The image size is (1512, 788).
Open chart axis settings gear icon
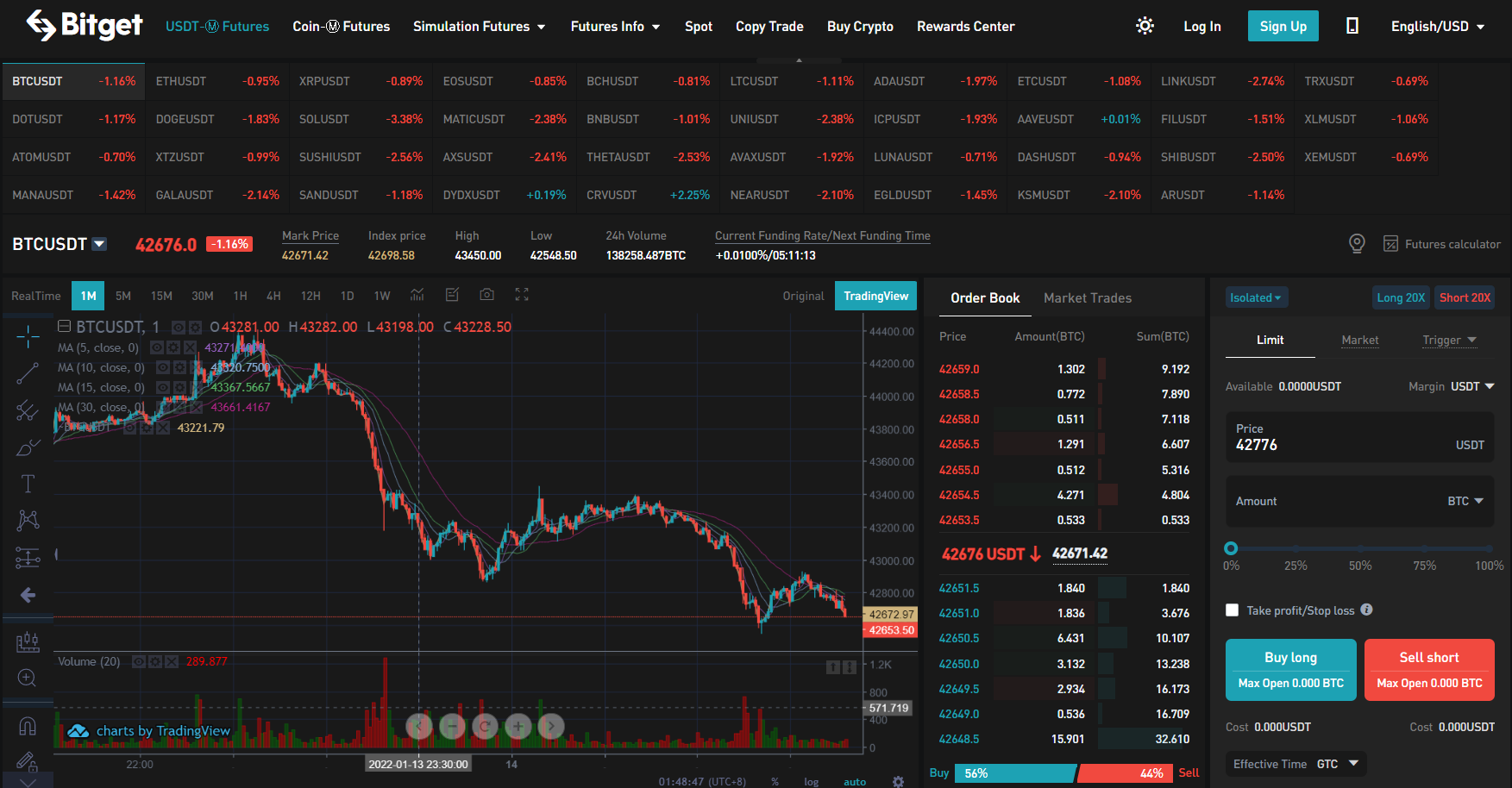898,781
